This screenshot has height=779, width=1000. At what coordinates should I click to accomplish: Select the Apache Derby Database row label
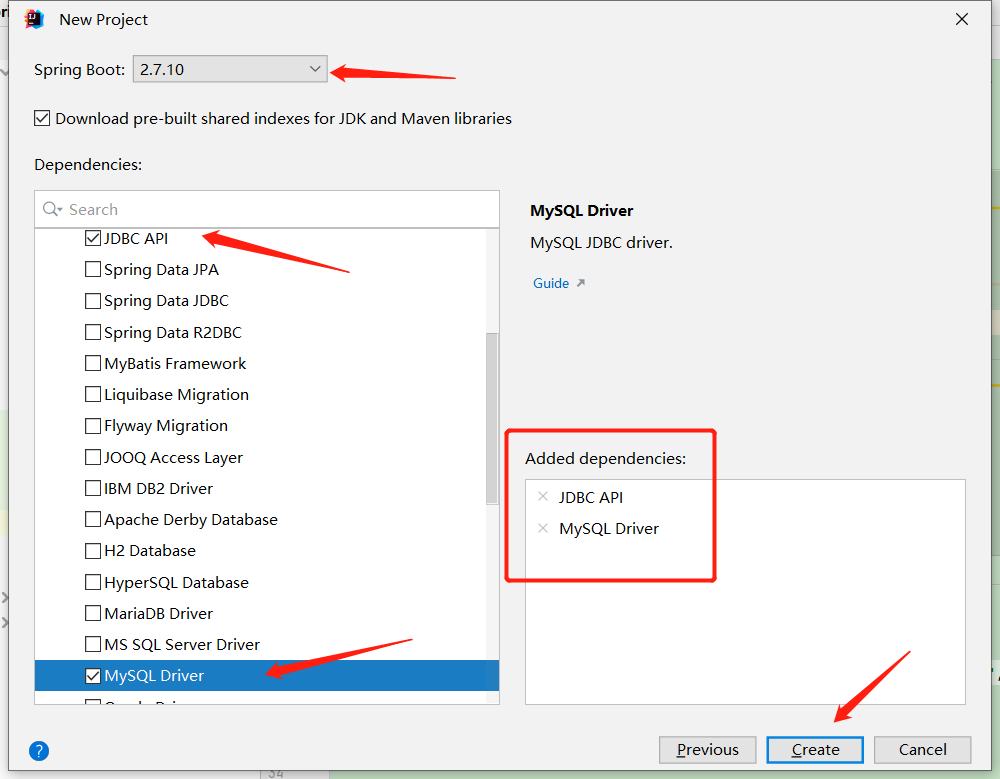[x=191, y=520]
